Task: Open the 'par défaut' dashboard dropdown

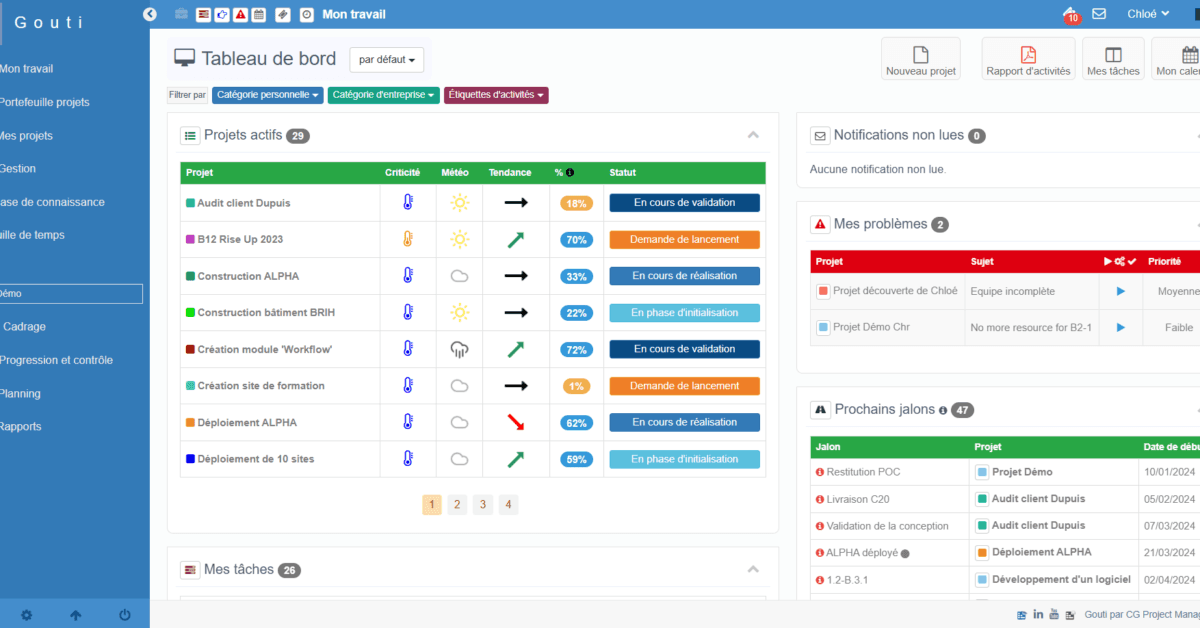Action: click(387, 60)
